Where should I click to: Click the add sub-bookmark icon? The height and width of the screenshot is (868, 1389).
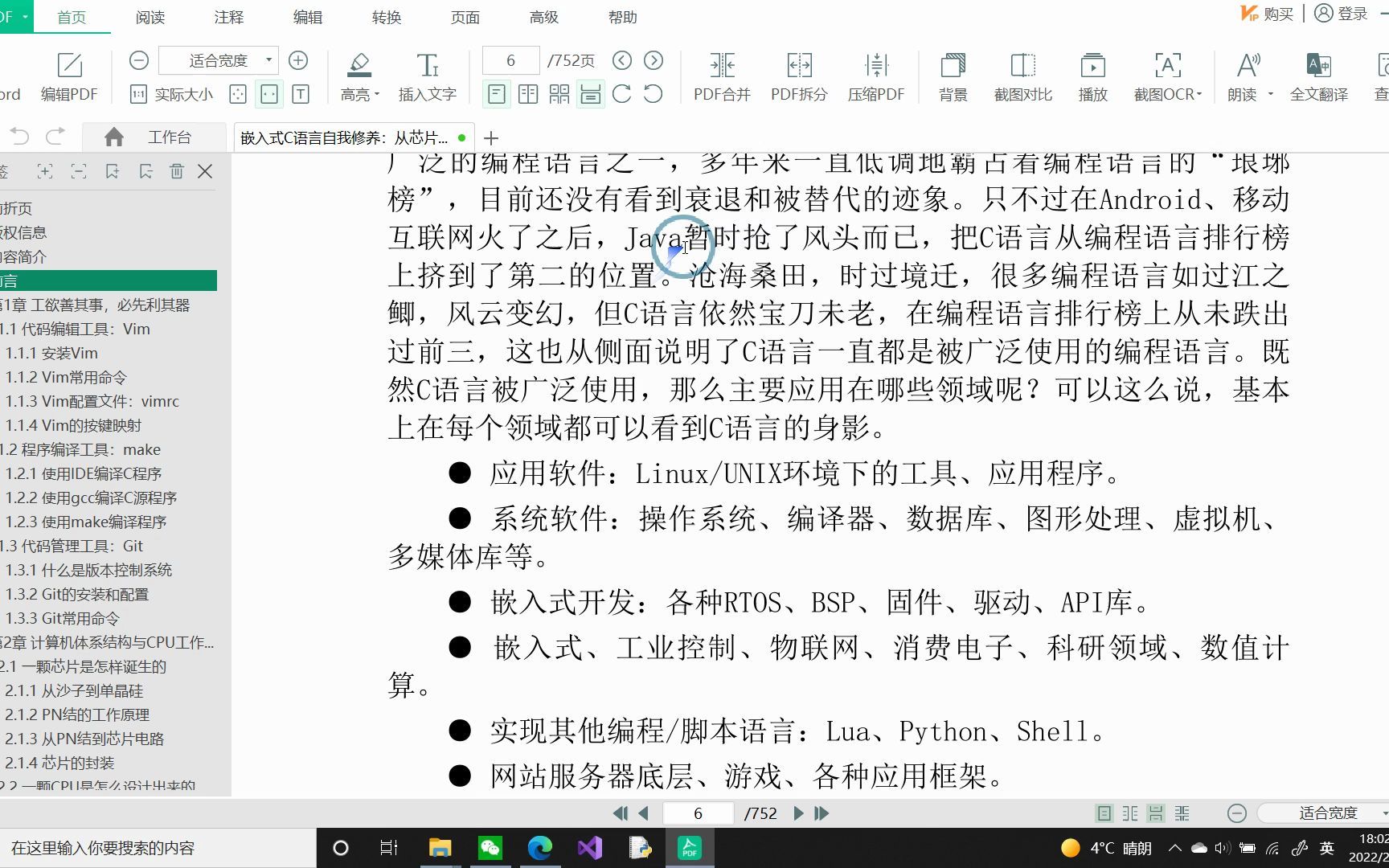tap(146, 171)
